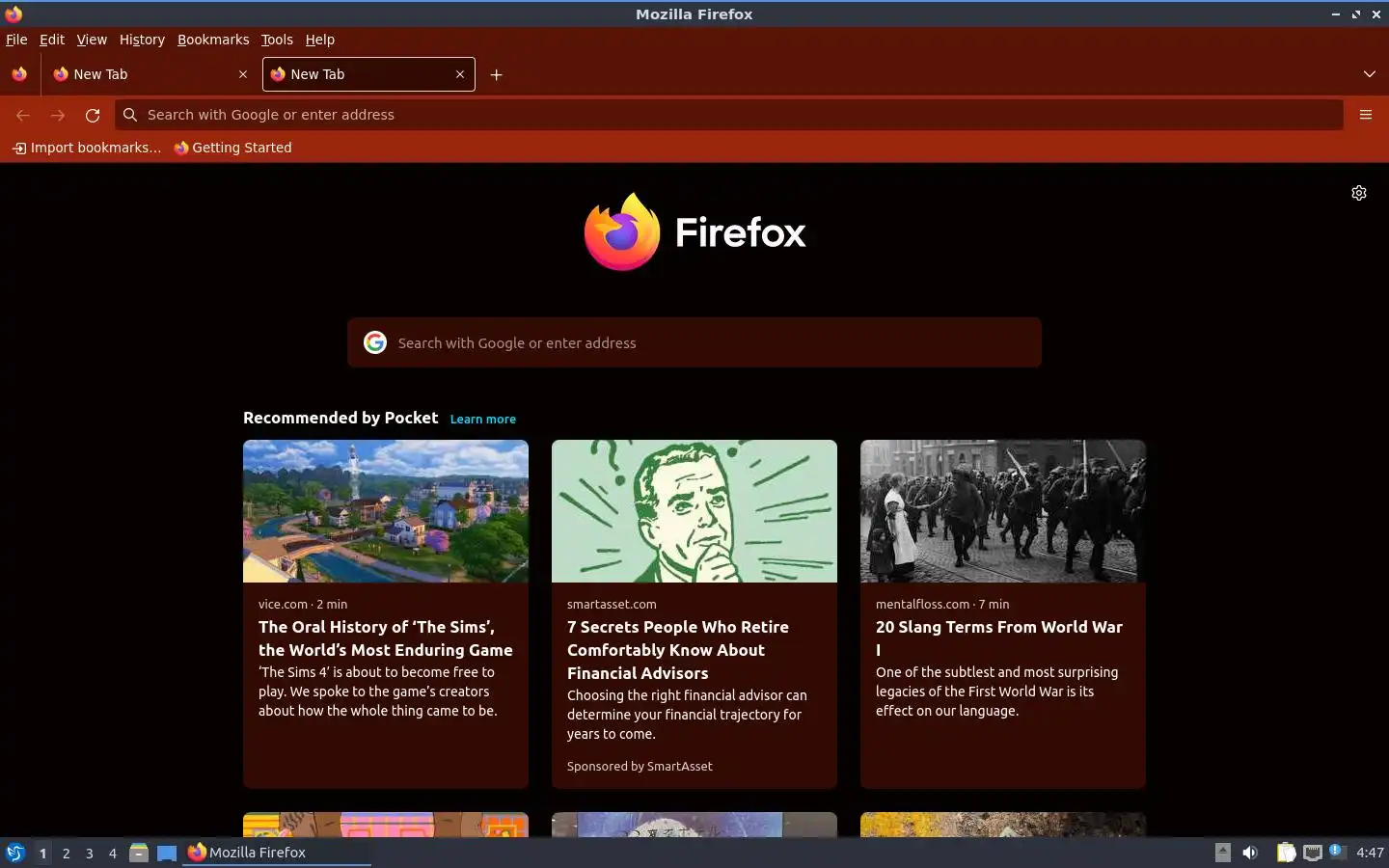
Task: Open the History menu
Action: (142, 40)
